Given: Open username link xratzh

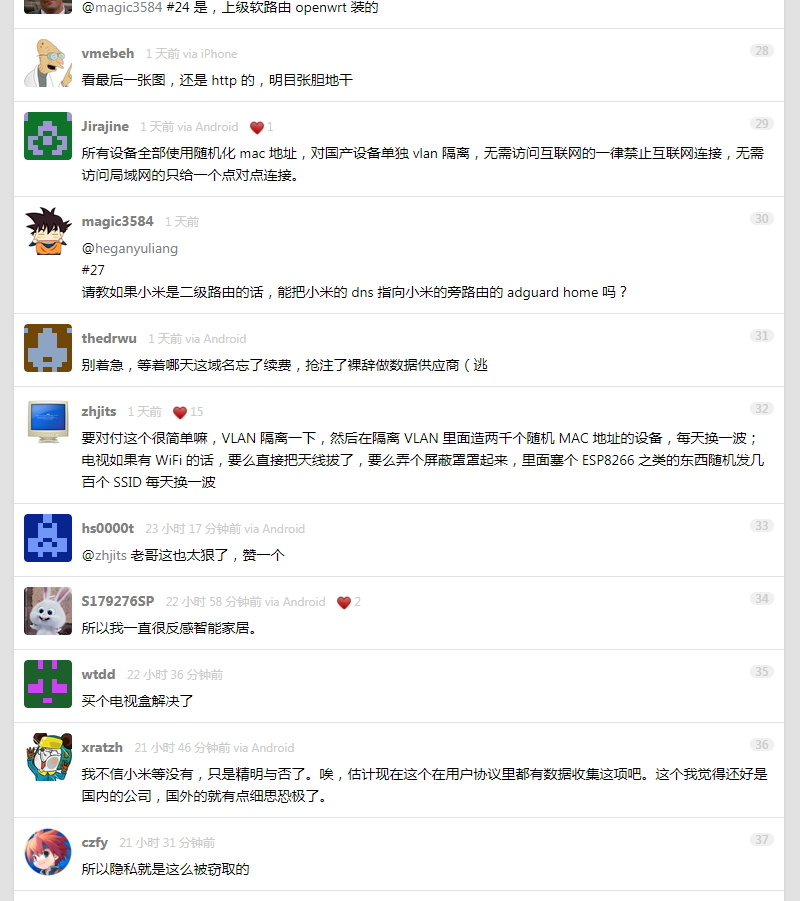Looking at the screenshot, I should [102, 748].
